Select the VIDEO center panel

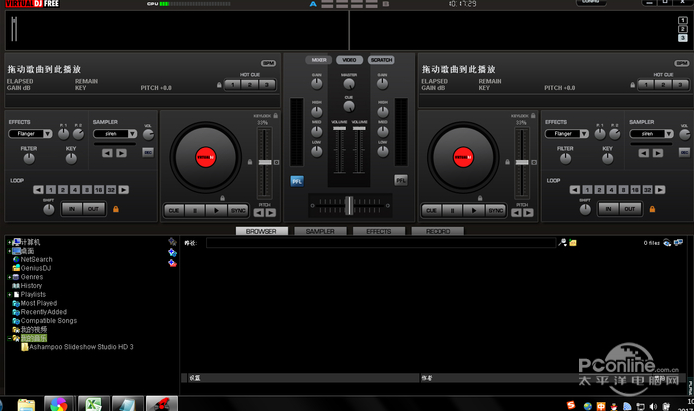tap(349, 60)
